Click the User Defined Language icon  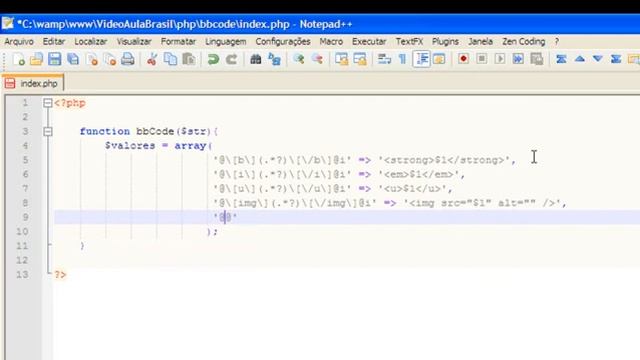click(439, 60)
